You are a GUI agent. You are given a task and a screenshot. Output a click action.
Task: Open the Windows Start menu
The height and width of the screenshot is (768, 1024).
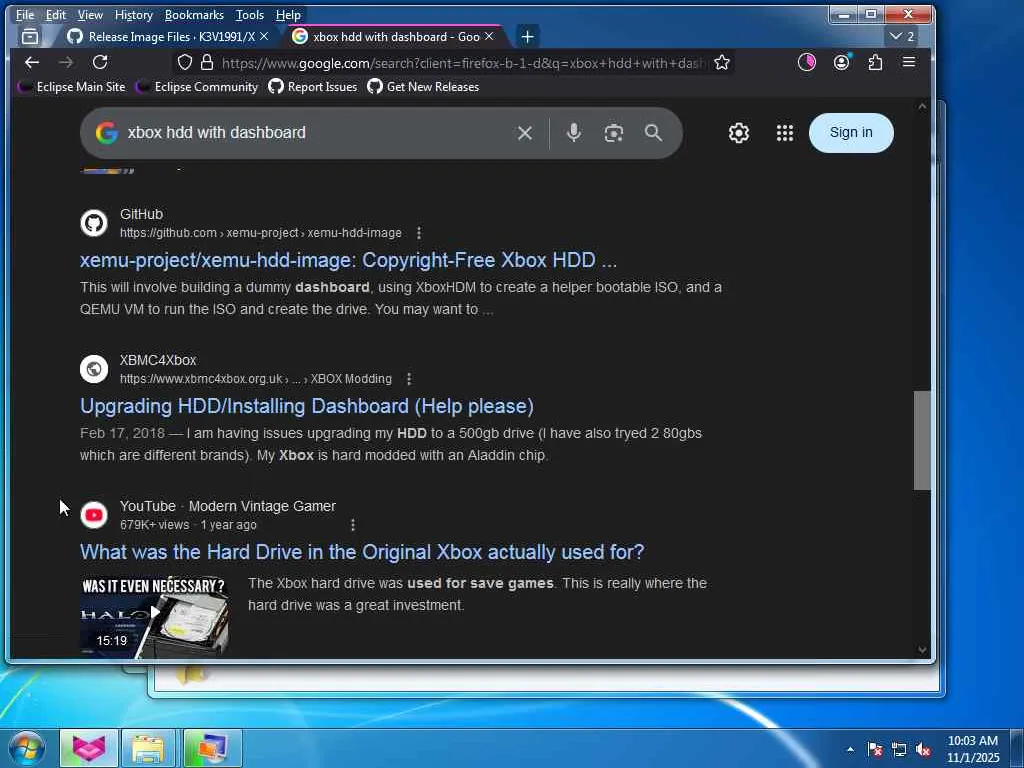coord(25,748)
